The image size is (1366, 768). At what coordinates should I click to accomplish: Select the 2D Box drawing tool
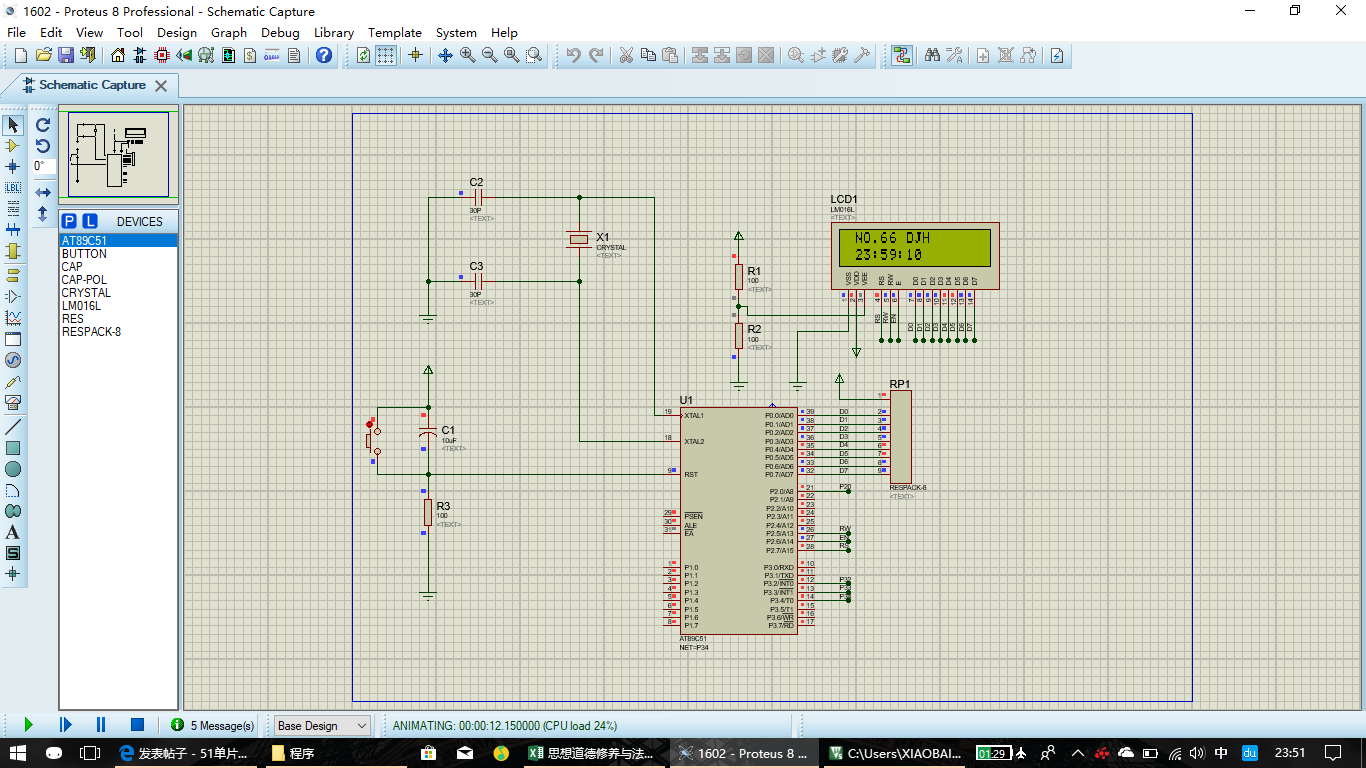(13, 448)
